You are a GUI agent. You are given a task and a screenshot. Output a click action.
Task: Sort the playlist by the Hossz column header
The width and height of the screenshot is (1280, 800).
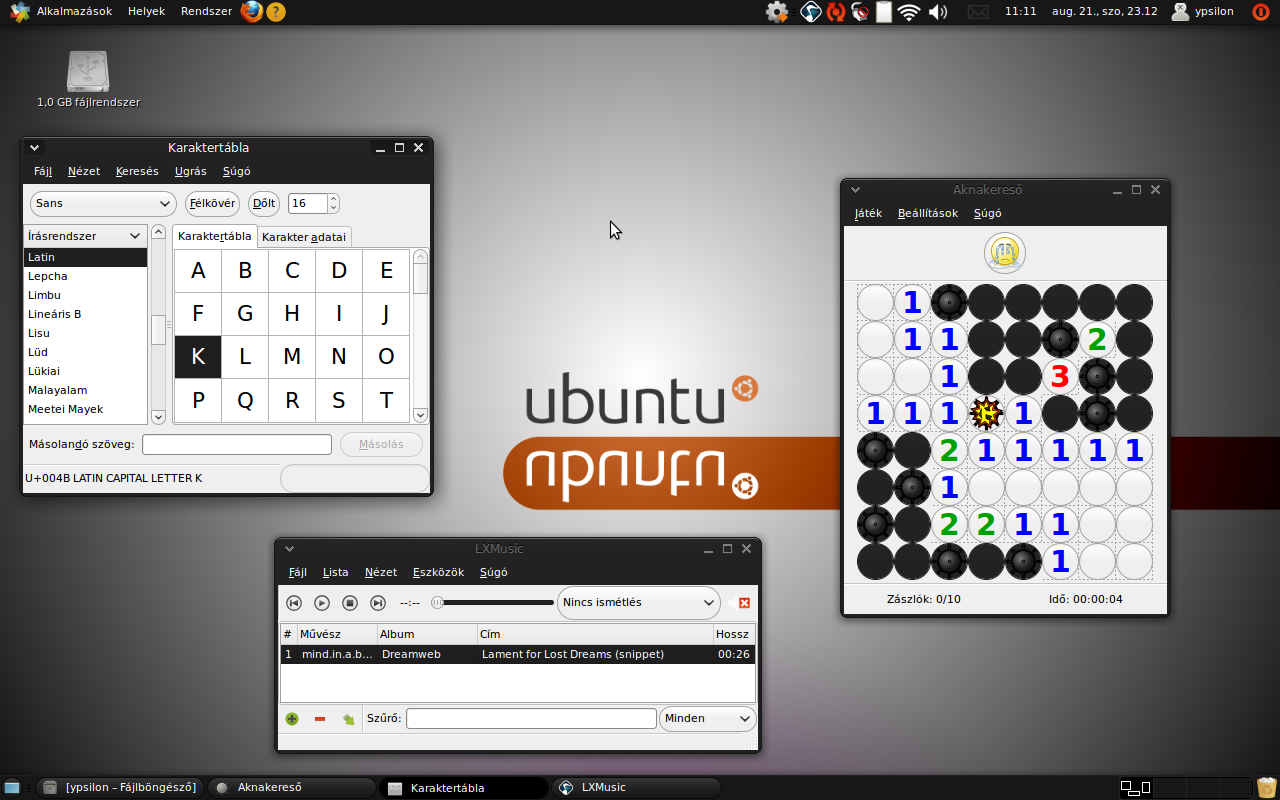pyautogui.click(x=733, y=634)
